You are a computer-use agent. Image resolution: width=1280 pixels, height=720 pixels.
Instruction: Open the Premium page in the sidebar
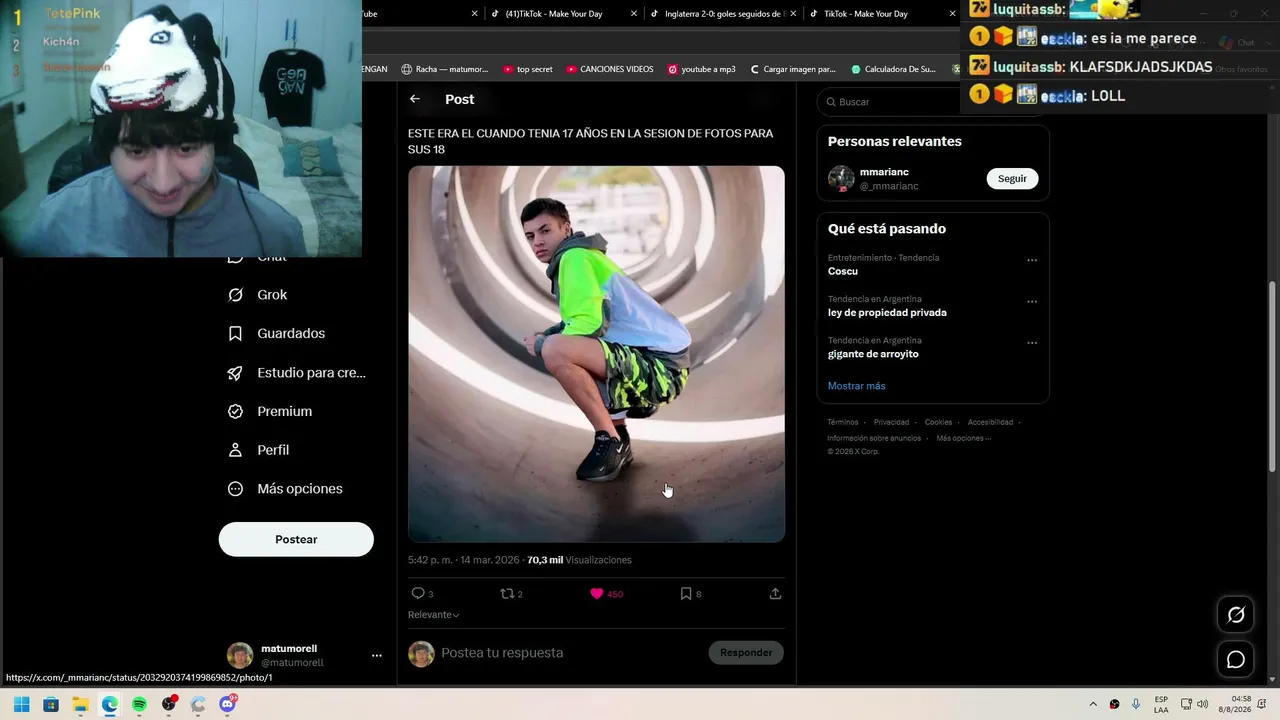point(270,411)
